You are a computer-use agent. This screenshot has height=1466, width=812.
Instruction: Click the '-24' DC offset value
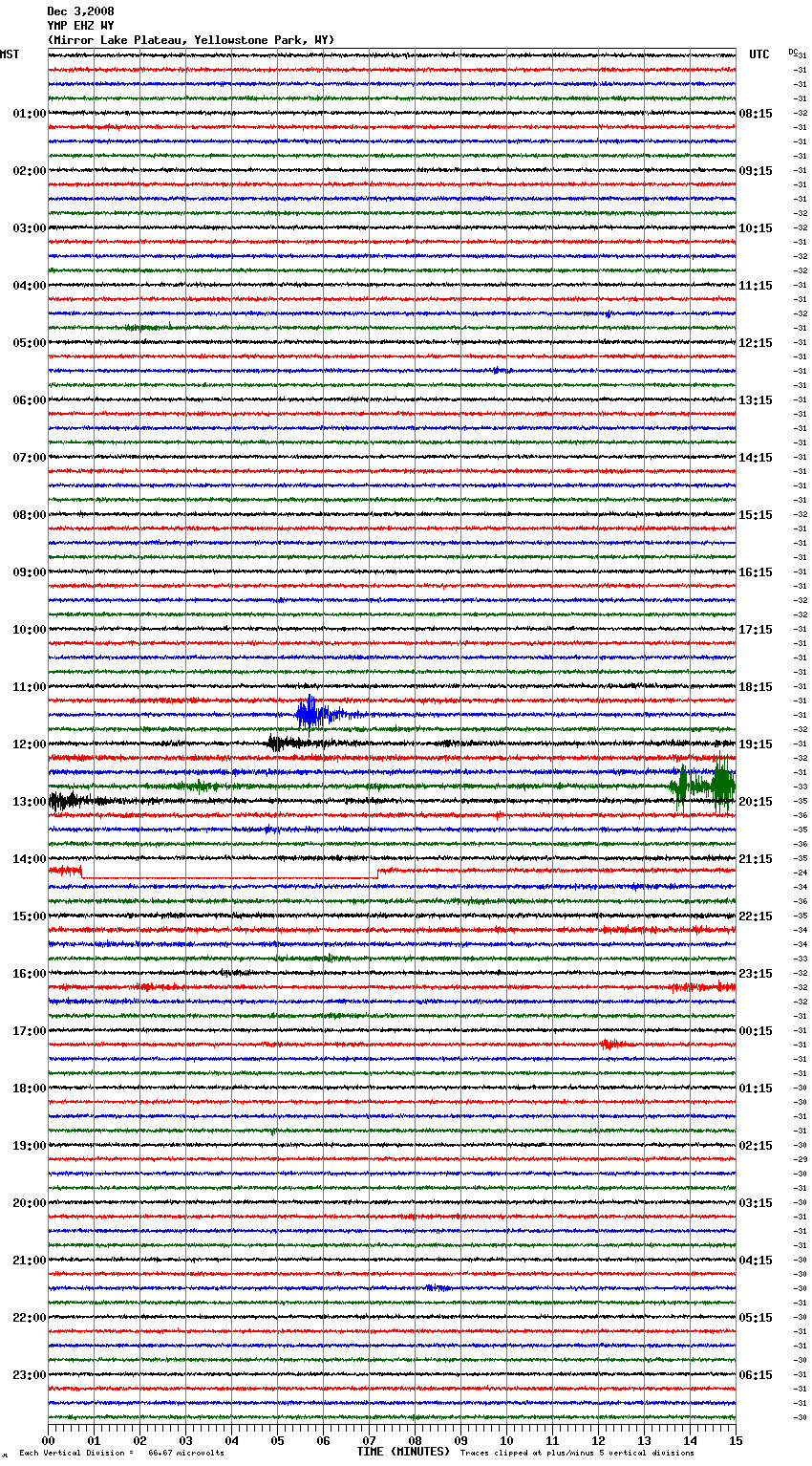[801, 873]
